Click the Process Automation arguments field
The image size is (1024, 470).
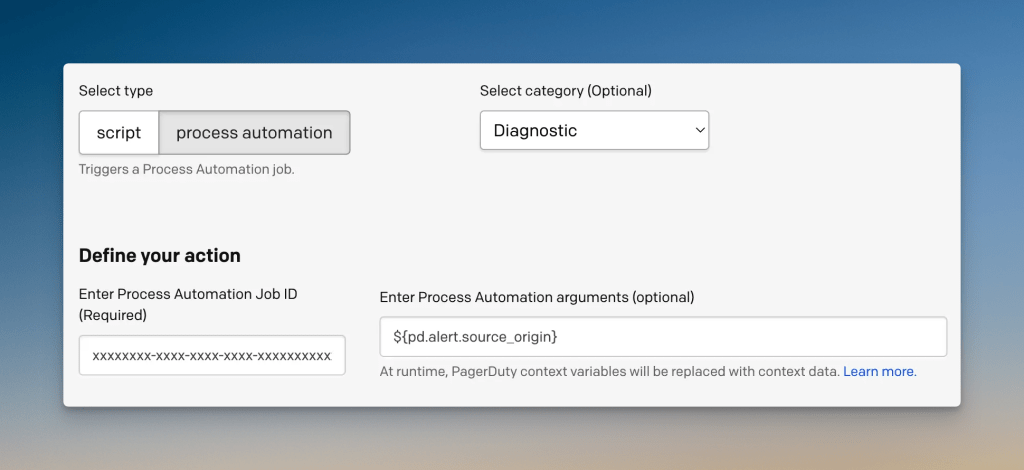pos(663,337)
